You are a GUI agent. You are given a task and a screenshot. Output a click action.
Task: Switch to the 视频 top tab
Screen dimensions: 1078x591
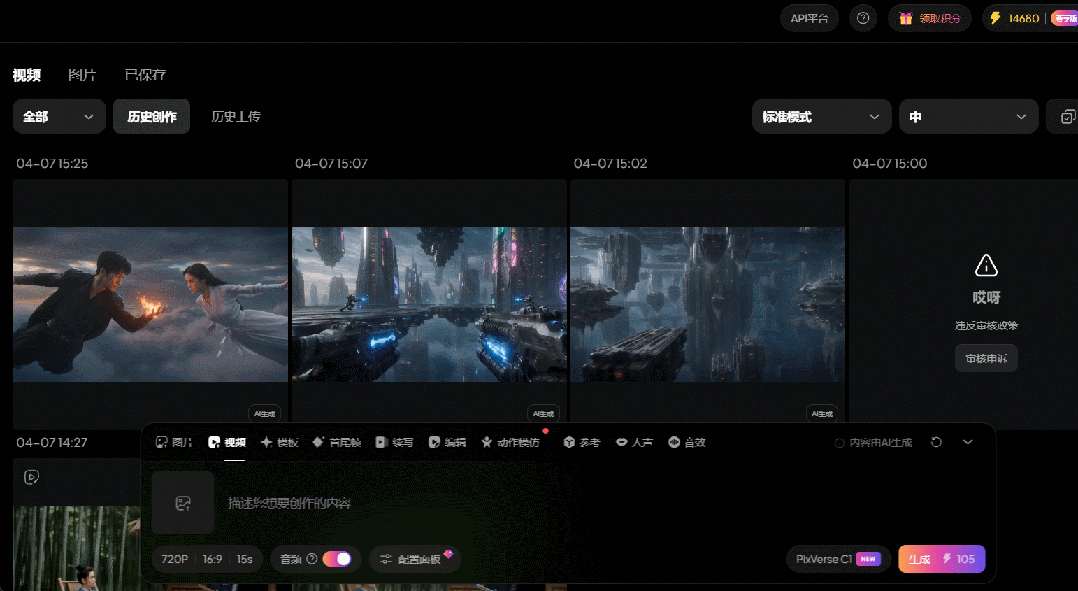tap(27, 75)
